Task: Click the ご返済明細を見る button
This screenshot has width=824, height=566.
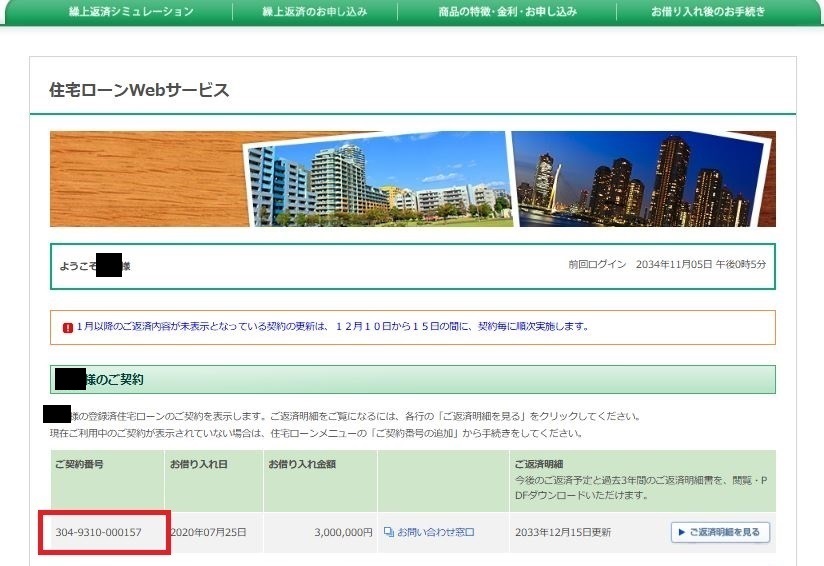Action: click(x=720, y=532)
